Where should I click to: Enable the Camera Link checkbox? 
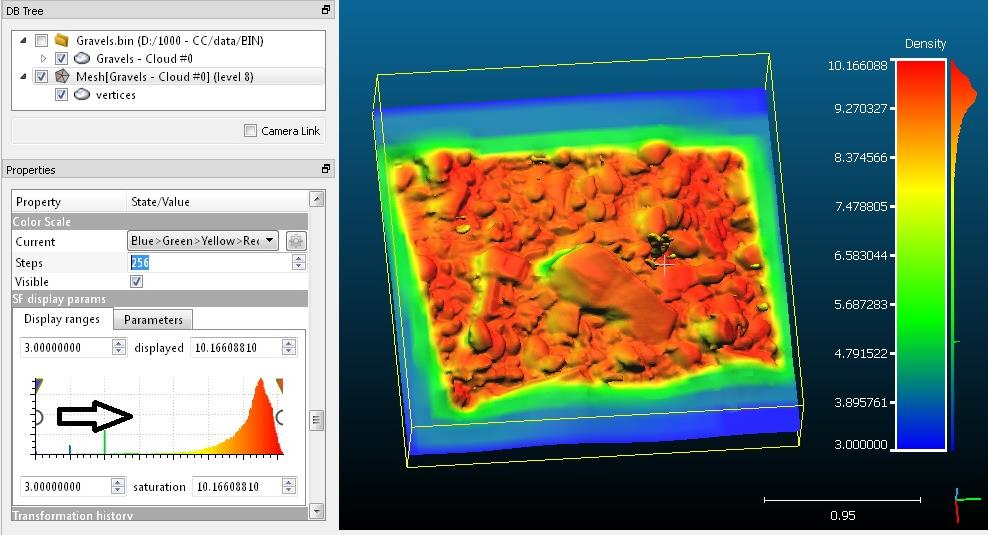tap(251, 131)
